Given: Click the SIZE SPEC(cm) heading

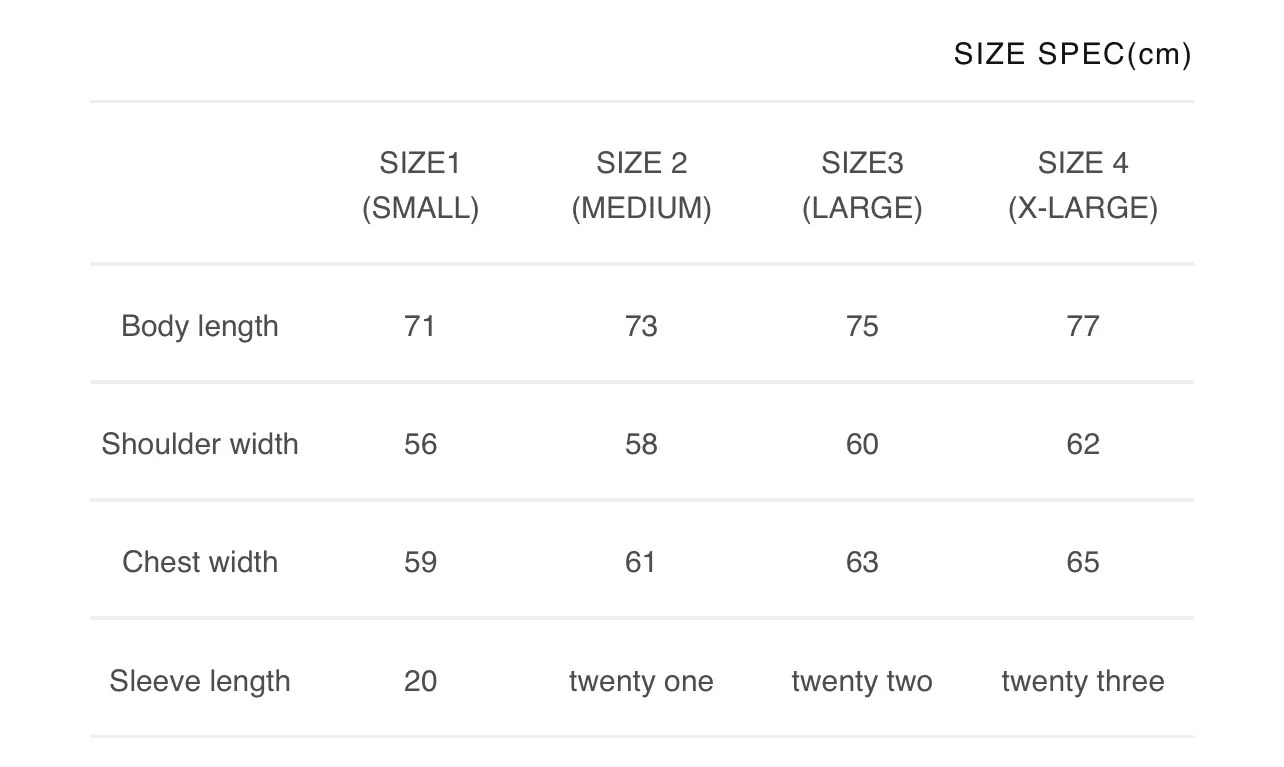Looking at the screenshot, I should [1072, 54].
